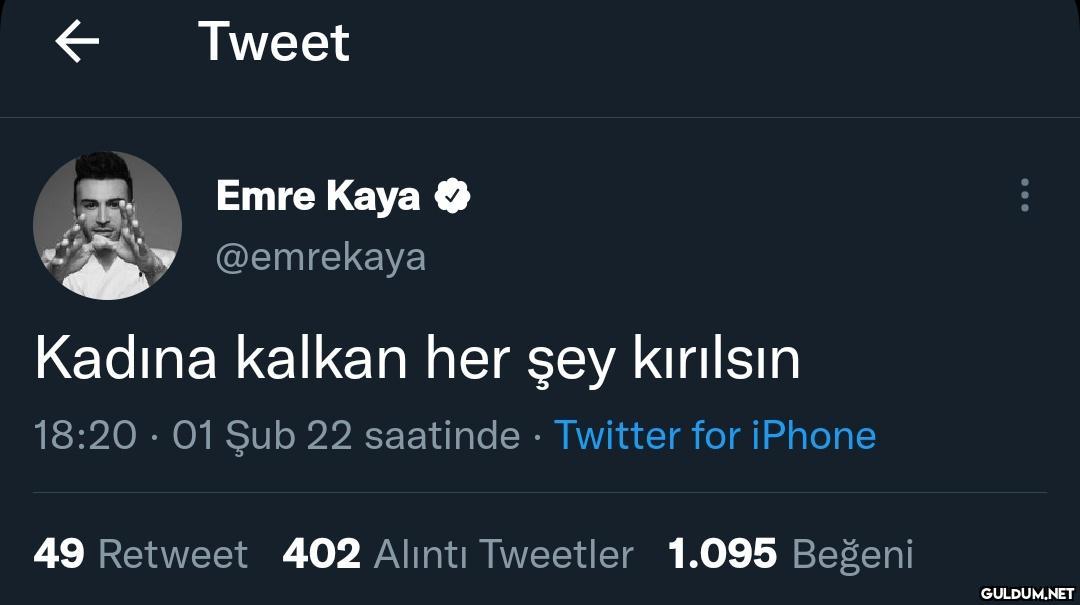Go back using the left arrow
Image resolution: width=1080 pixels, height=605 pixels.
coord(77,42)
